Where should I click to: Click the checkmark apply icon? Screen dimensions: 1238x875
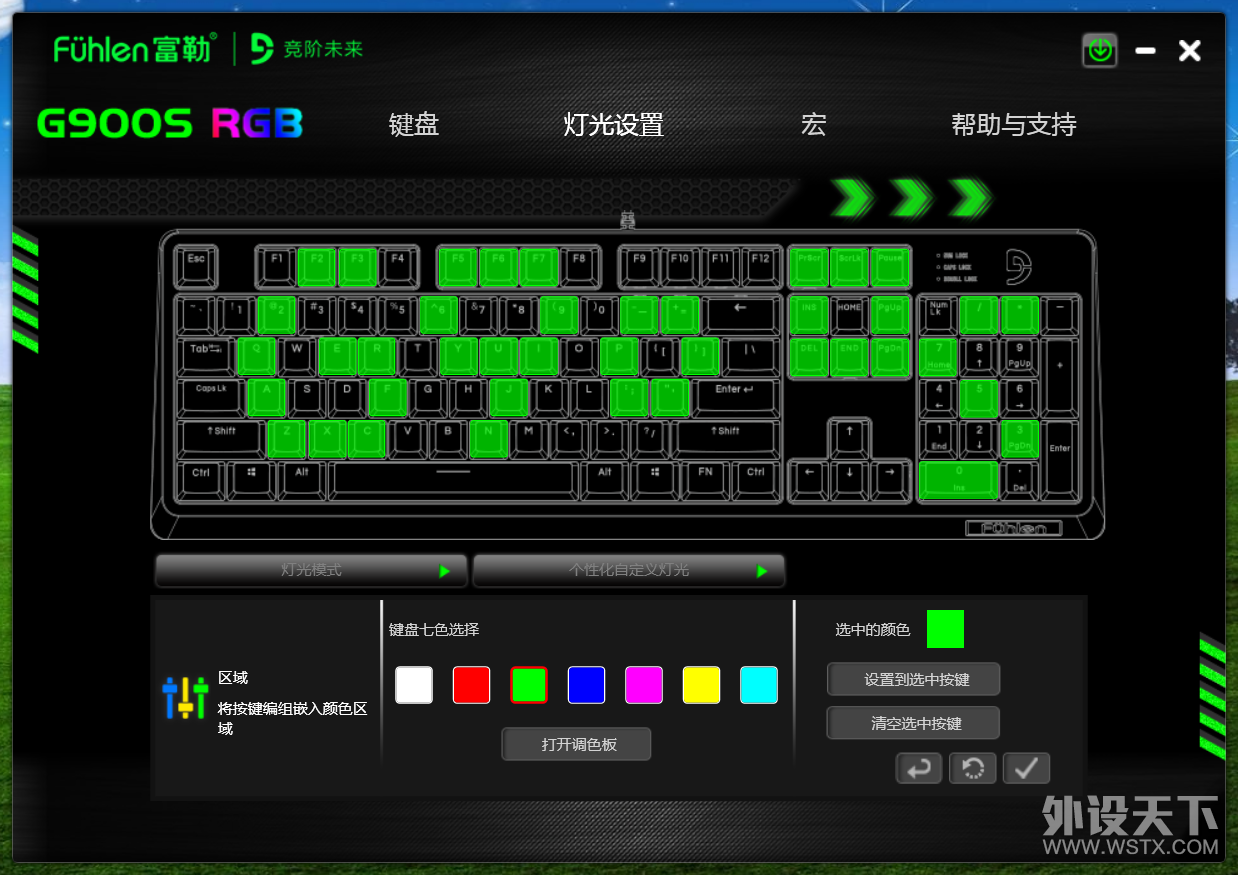tap(1027, 768)
